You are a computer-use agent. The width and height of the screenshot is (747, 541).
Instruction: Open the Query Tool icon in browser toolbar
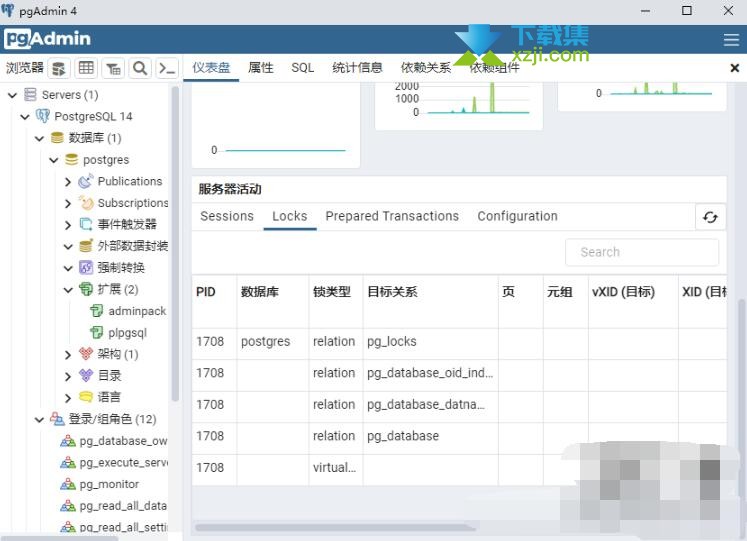(59, 68)
